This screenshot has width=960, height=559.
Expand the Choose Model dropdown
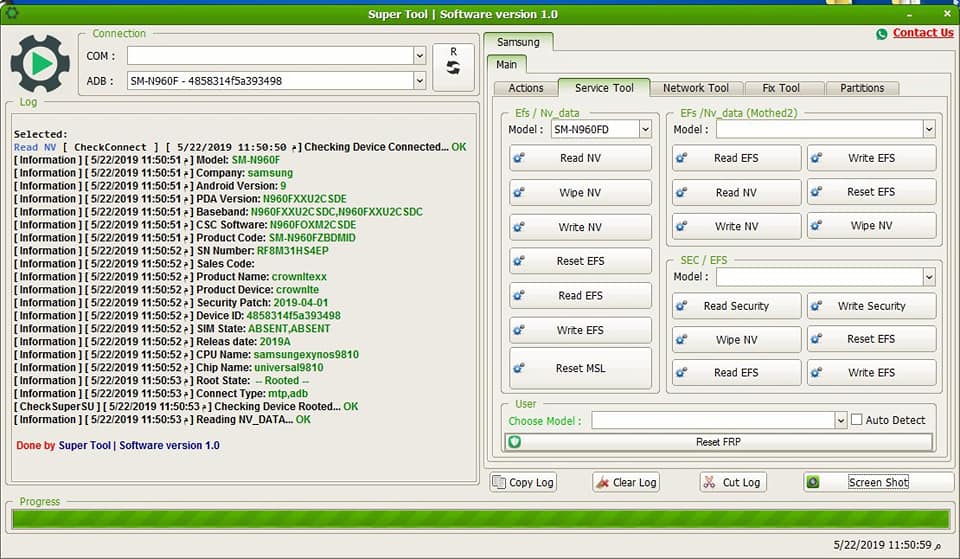click(841, 420)
